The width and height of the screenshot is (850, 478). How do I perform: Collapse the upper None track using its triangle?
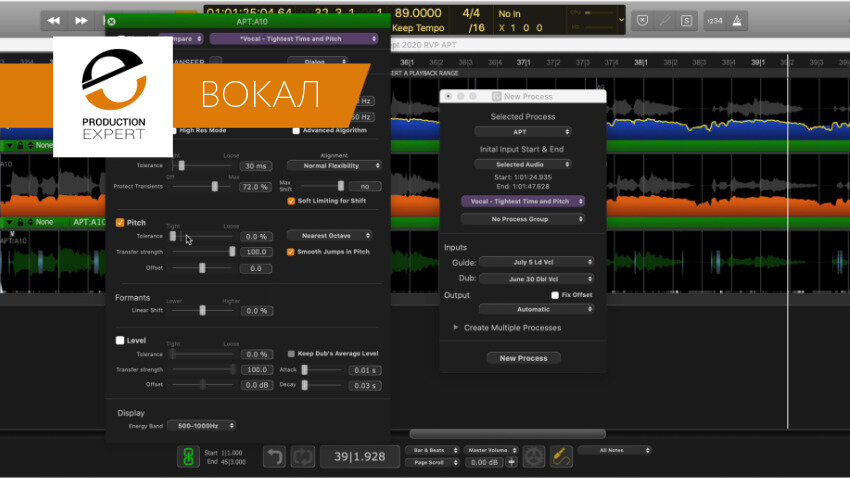tap(9, 145)
